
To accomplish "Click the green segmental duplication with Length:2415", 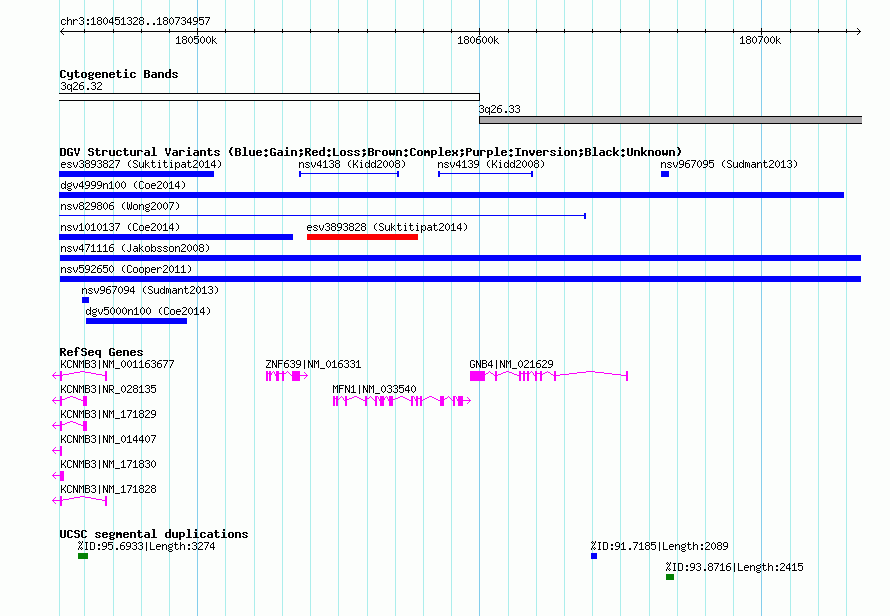I will point(670,577).
